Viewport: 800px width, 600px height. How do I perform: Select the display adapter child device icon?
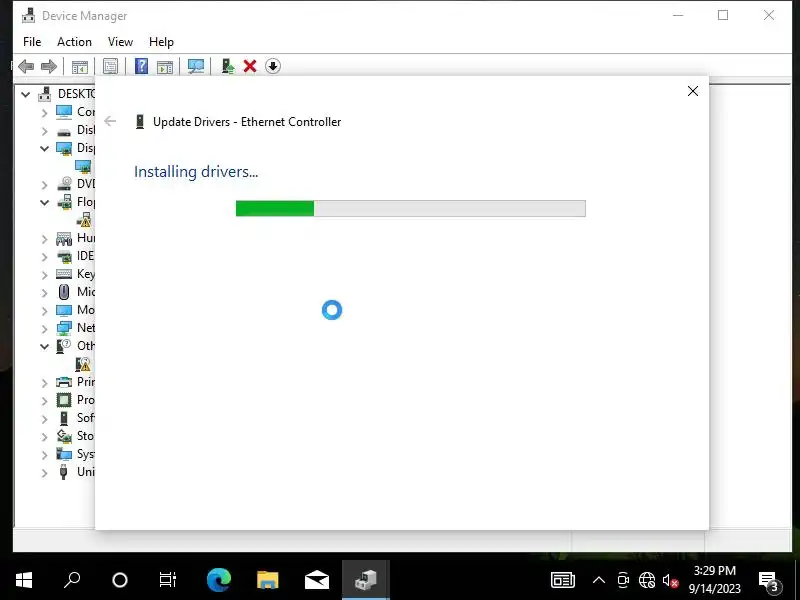(83, 166)
